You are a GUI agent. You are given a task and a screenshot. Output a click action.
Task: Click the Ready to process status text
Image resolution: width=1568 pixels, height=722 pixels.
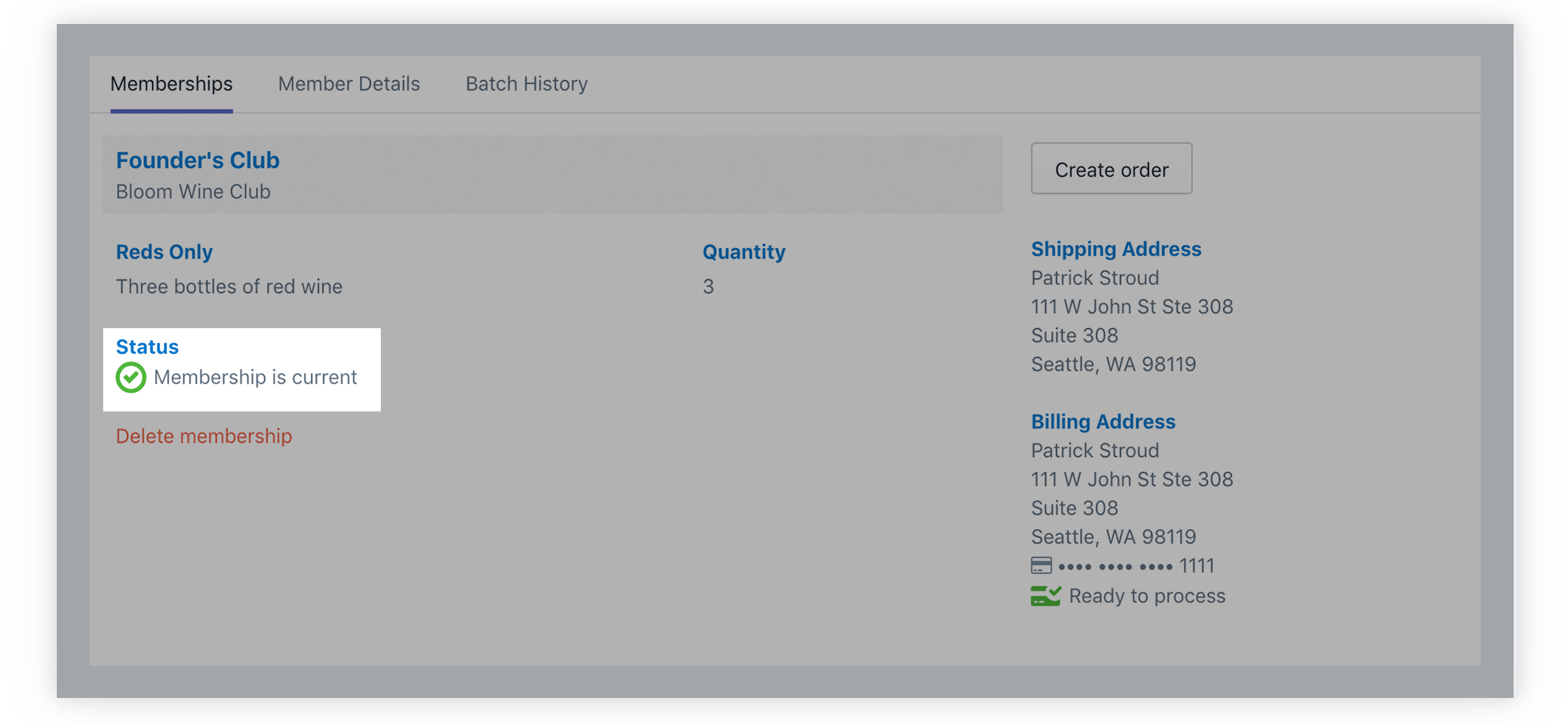pos(1147,596)
